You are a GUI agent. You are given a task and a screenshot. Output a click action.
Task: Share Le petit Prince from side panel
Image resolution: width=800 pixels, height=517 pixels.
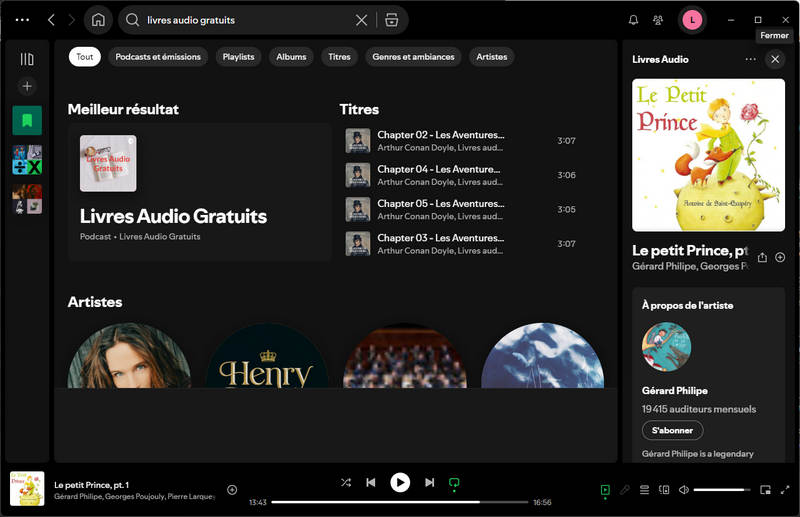pyautogui.click(x=762, y=257)
